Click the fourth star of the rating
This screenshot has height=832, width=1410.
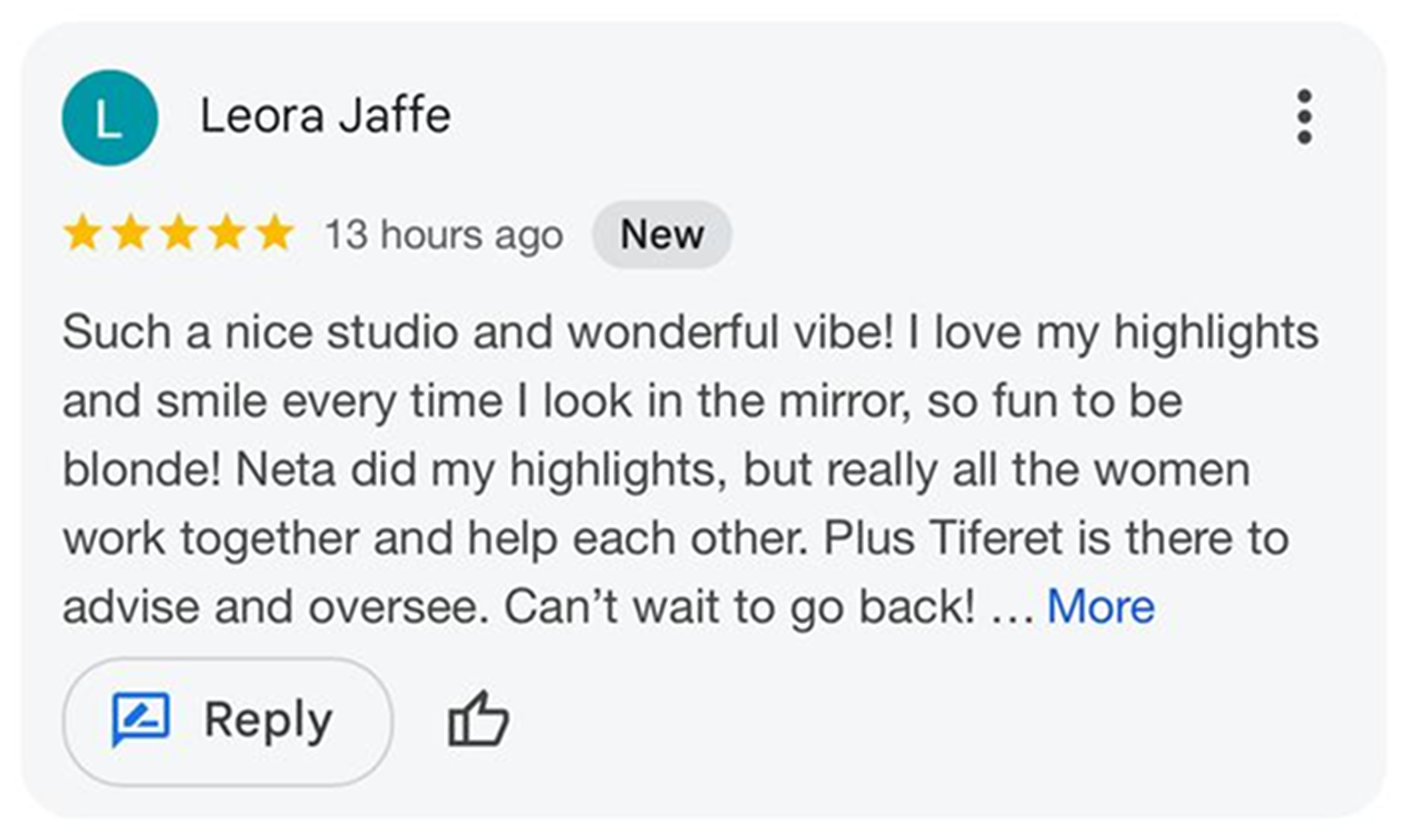click(x=225, y=234)
